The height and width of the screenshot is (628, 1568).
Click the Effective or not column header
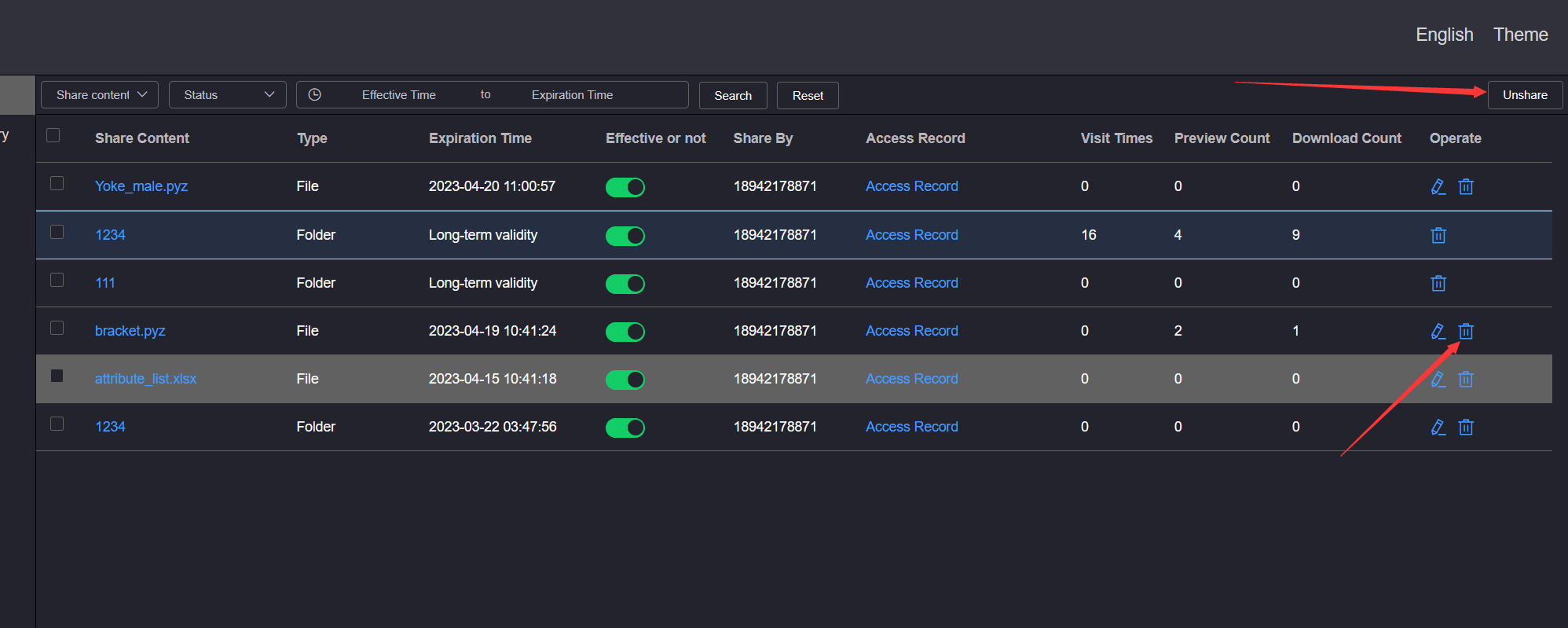point(656,138)
